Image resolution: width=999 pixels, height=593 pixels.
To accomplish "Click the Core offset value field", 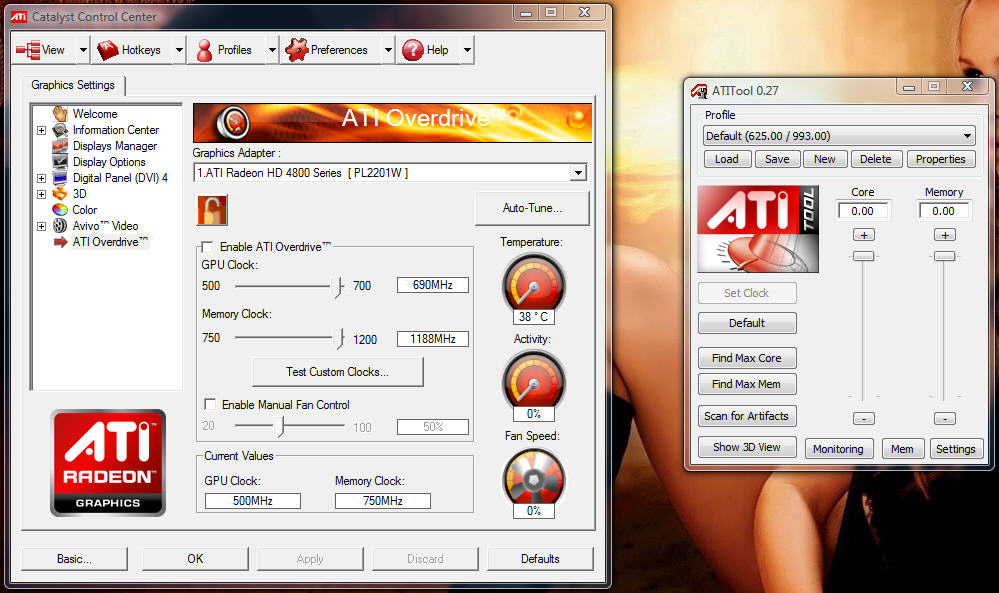I will coord(862,211).
